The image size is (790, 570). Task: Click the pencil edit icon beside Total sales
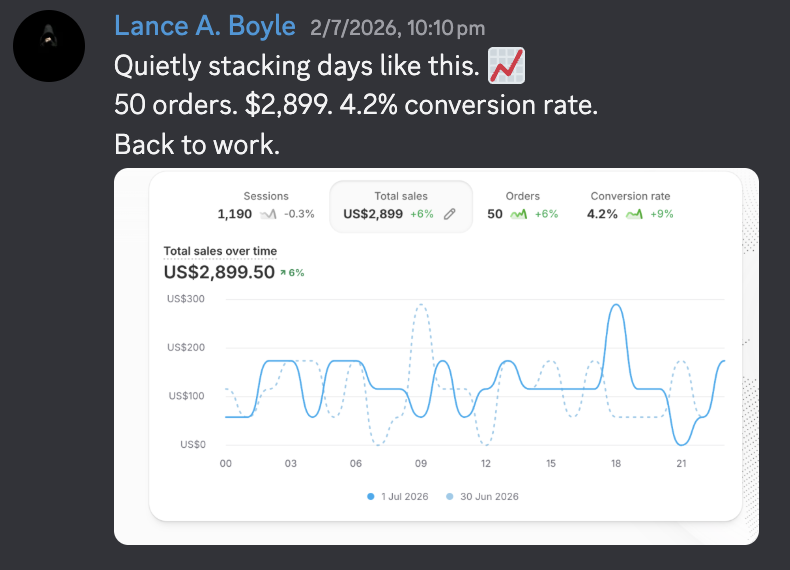point(449,214)
